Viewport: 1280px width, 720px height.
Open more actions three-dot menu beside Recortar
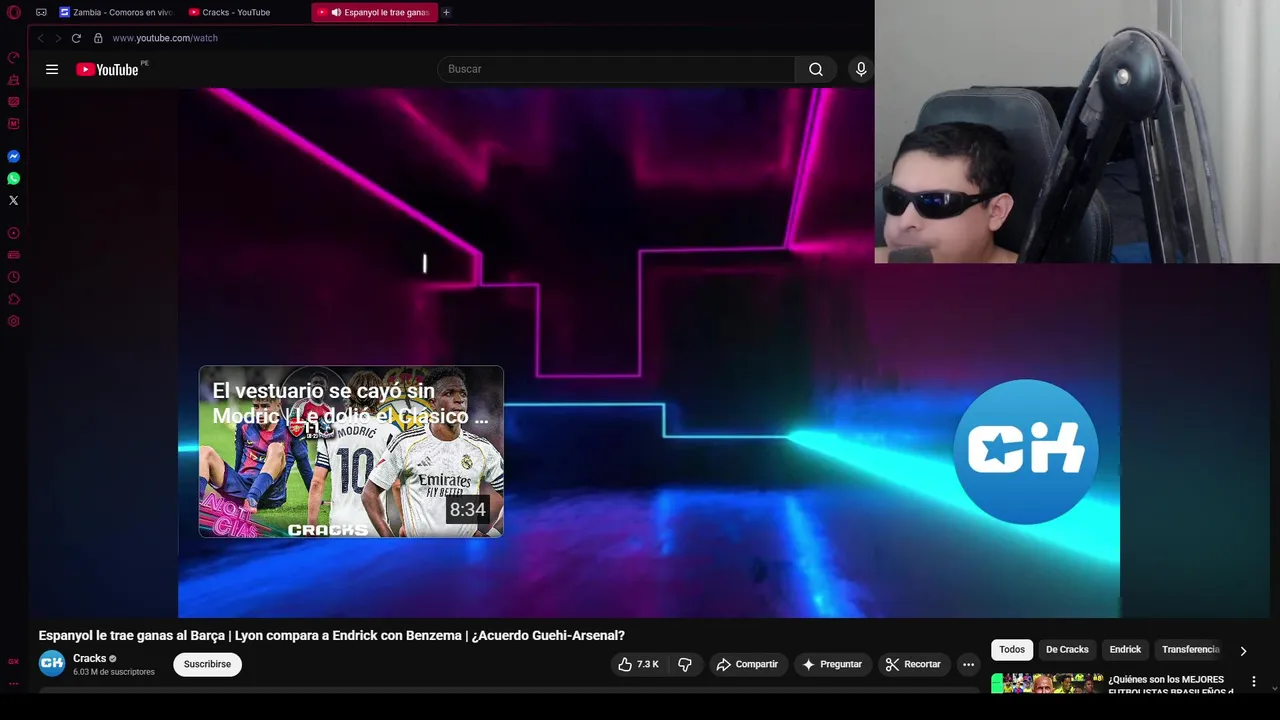pos(968,664)
